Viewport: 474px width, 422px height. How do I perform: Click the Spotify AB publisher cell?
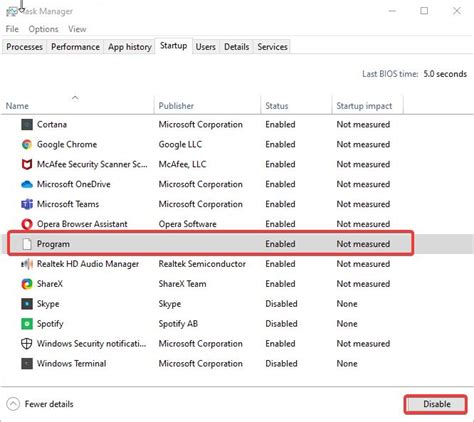pyautogui.click(x=178, y=324)
